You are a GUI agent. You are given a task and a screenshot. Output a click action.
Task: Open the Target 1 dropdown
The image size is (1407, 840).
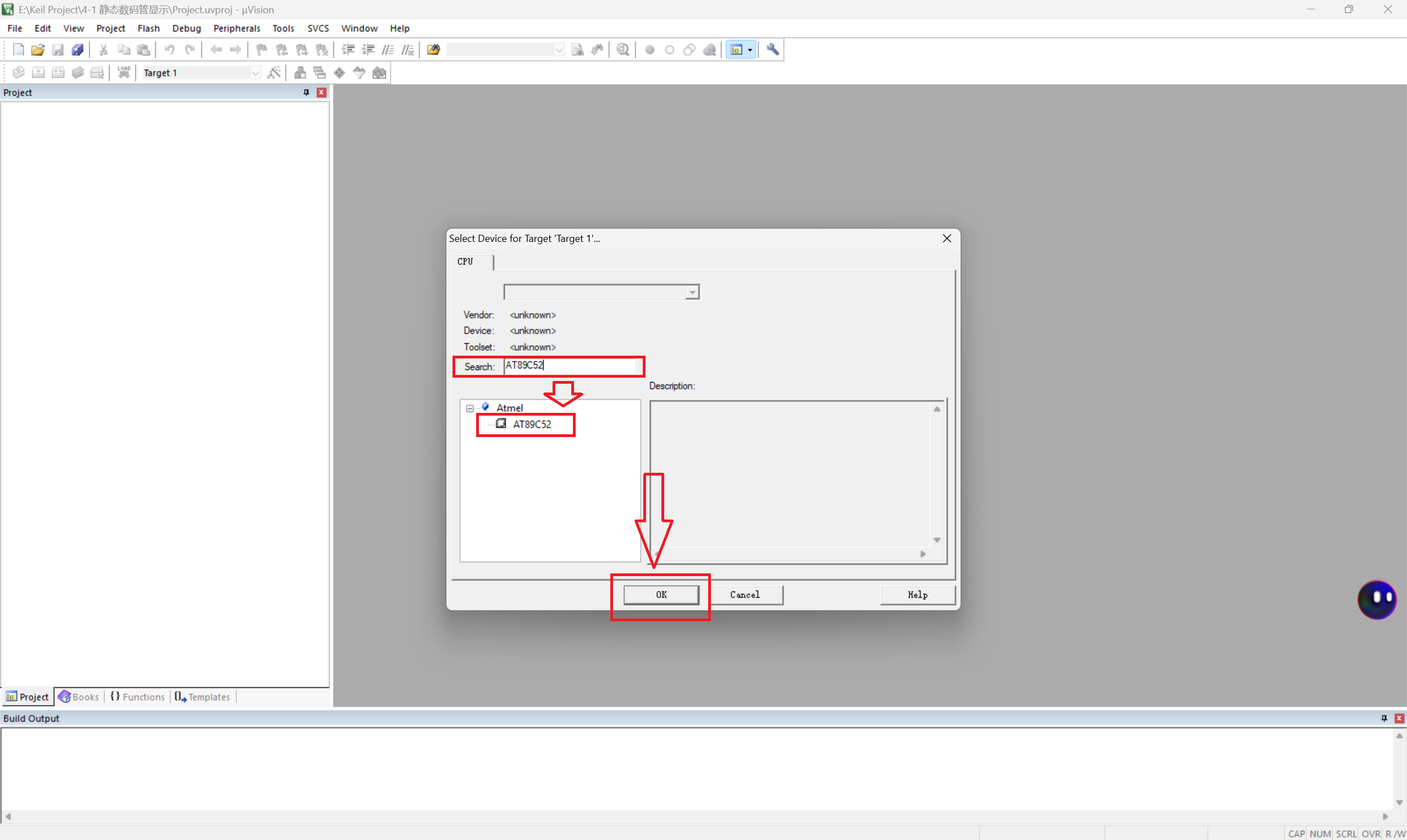(255, 73)
